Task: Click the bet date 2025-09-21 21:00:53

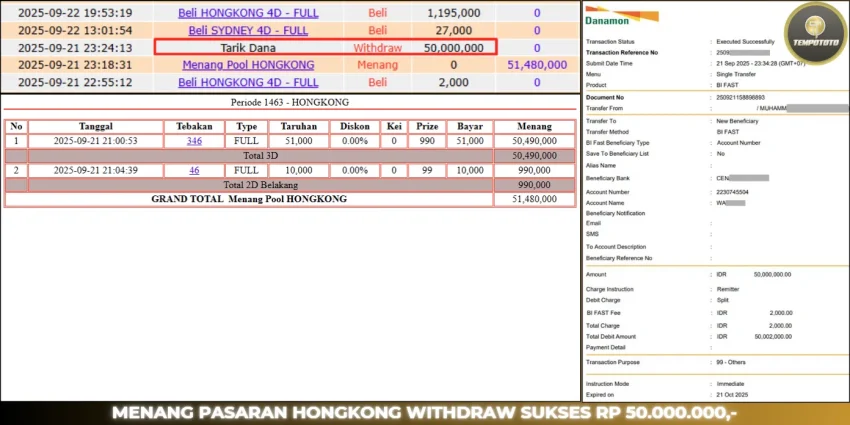Action: (95, 141)
